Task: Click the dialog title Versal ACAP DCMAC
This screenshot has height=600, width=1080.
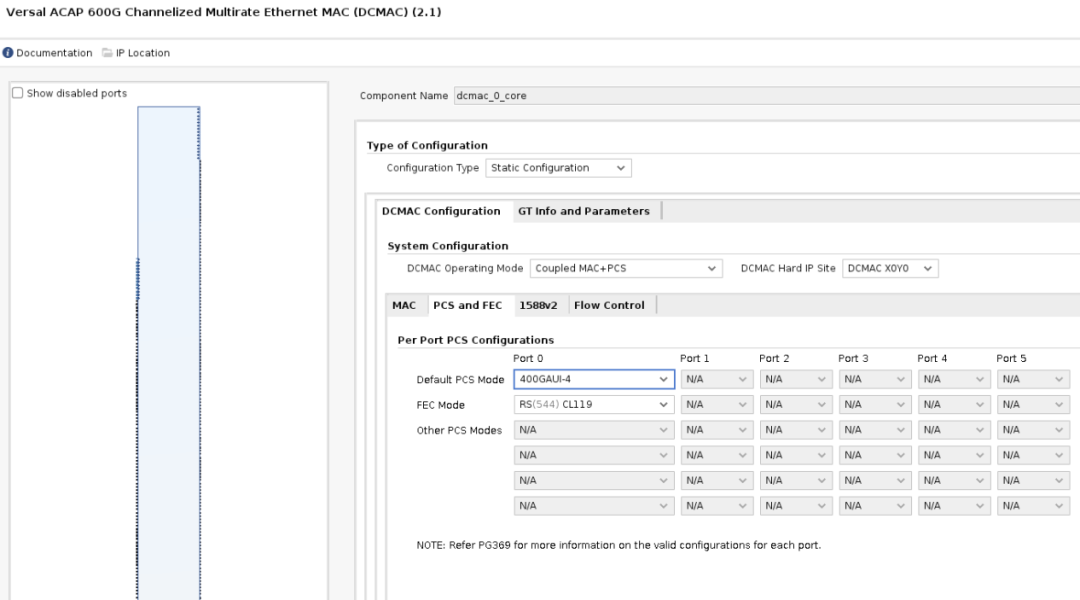Action: 224,12
